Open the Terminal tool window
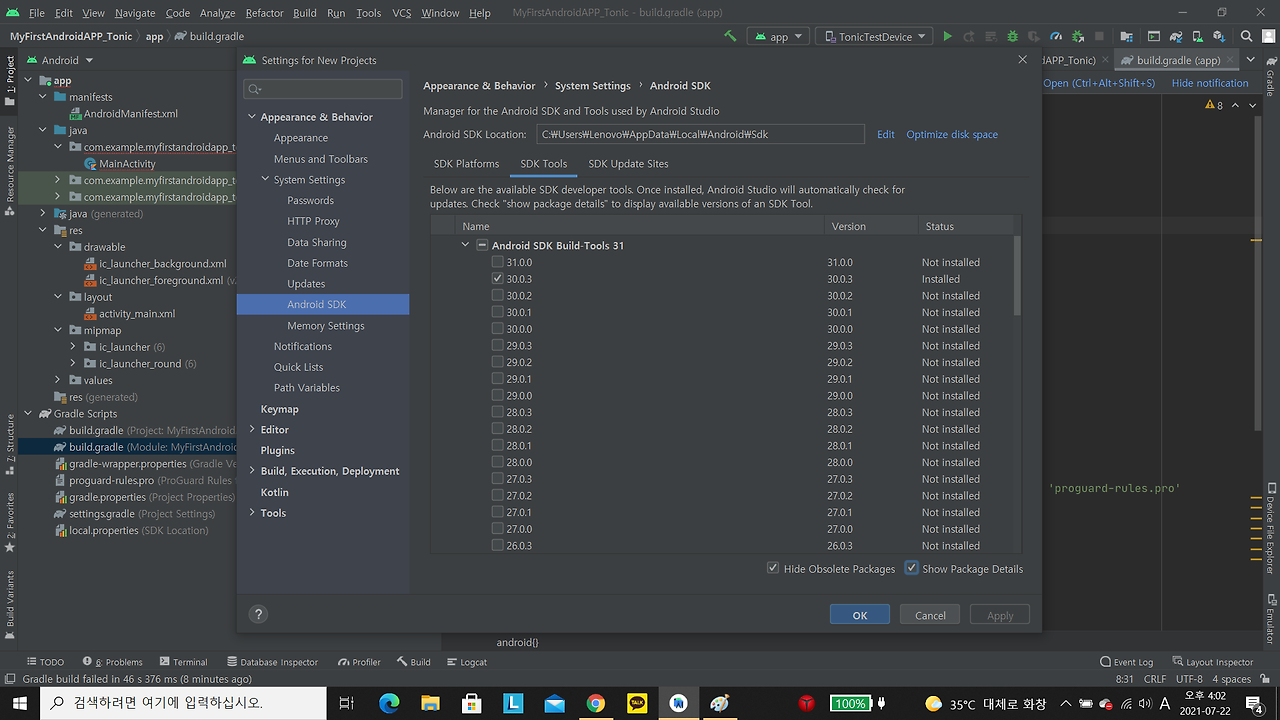 183,662
